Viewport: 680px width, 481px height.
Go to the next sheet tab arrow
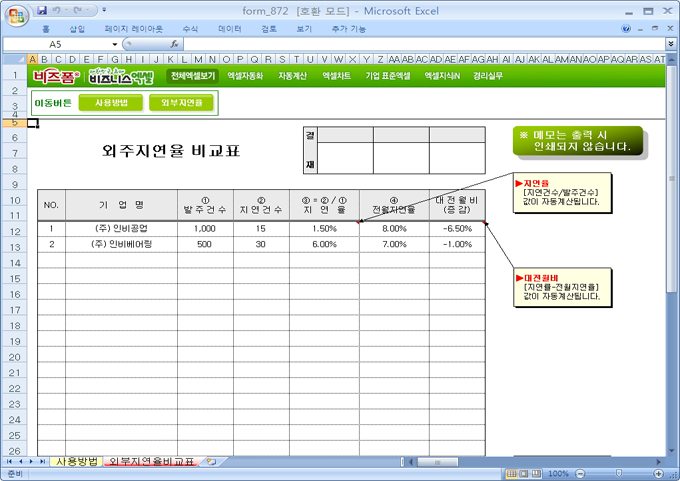pos(31,461)
